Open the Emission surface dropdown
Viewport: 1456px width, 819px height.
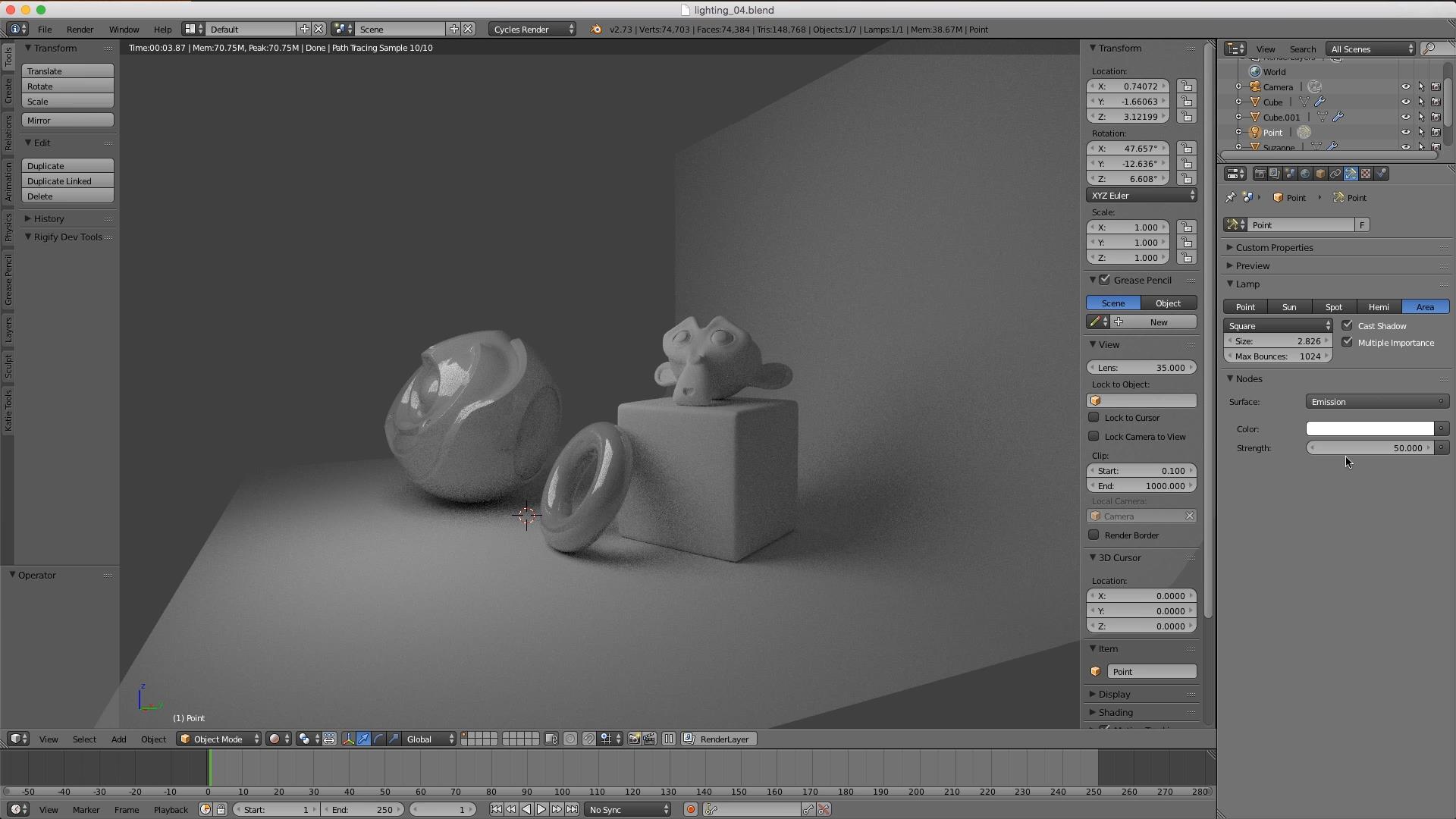[x=1376, y=402]
